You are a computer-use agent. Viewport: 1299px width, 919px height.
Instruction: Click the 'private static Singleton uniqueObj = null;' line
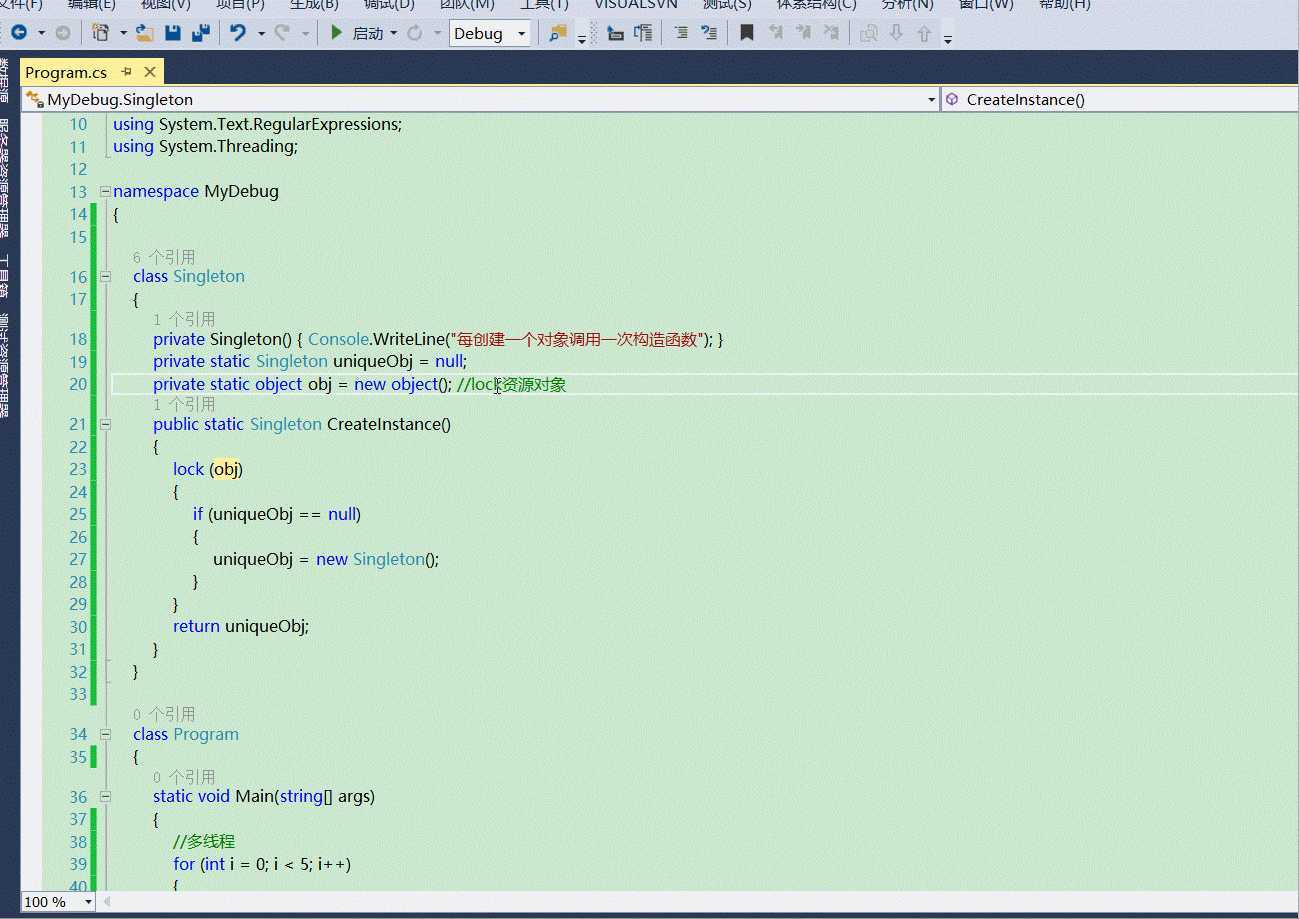coord(310,361)
